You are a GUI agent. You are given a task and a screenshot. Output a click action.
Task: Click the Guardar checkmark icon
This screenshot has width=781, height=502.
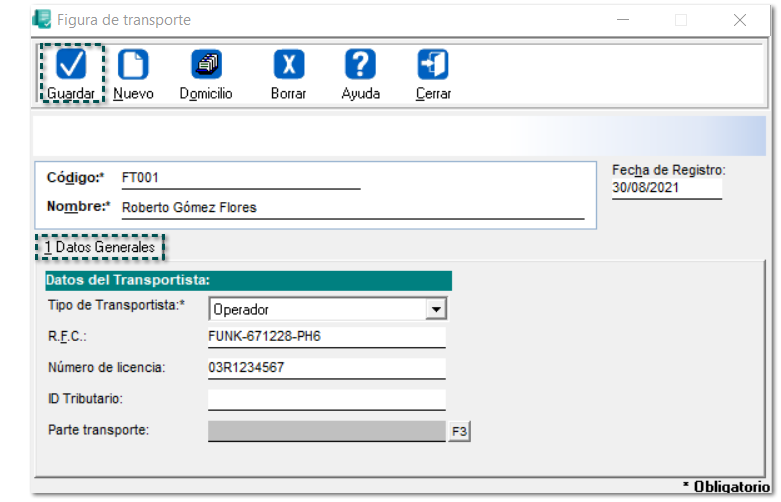pos(71,65)
